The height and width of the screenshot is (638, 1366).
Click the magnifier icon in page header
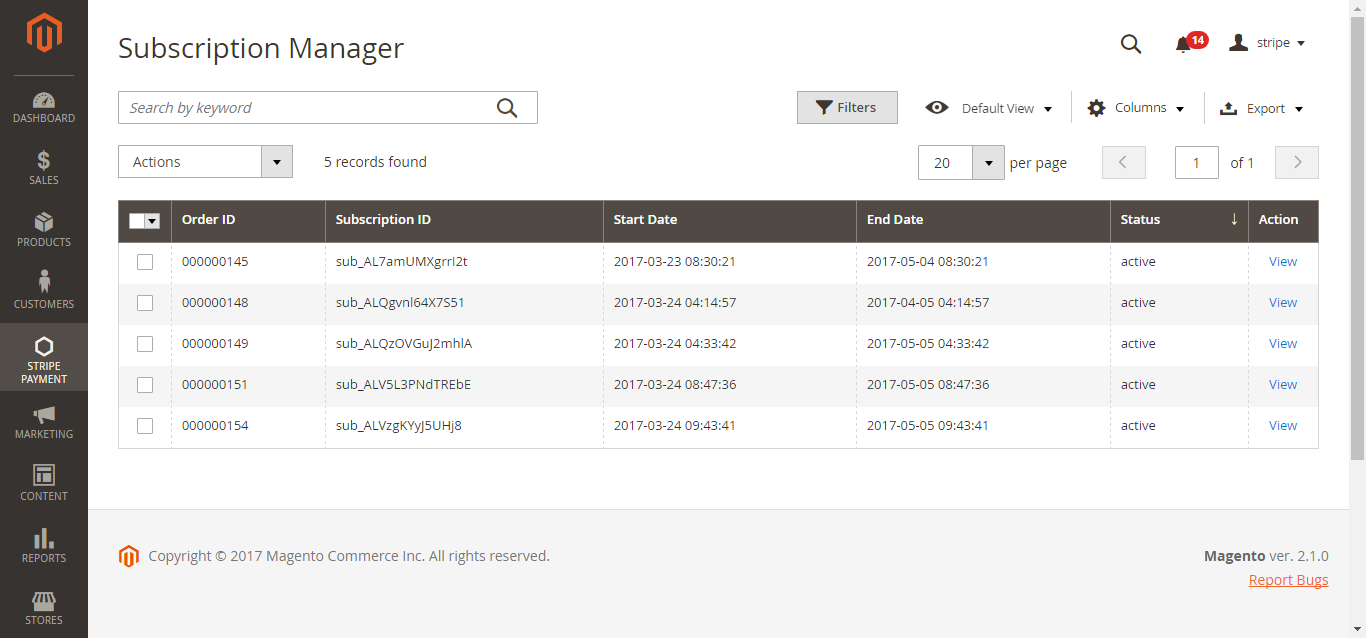coord(1130,44)
